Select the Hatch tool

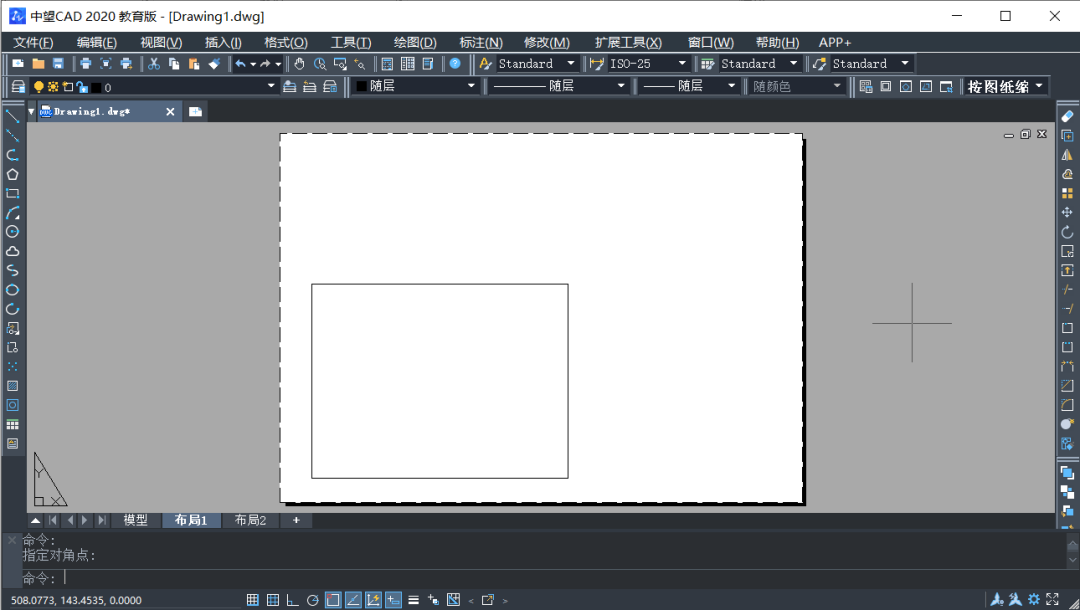click(x=12, y=386)
